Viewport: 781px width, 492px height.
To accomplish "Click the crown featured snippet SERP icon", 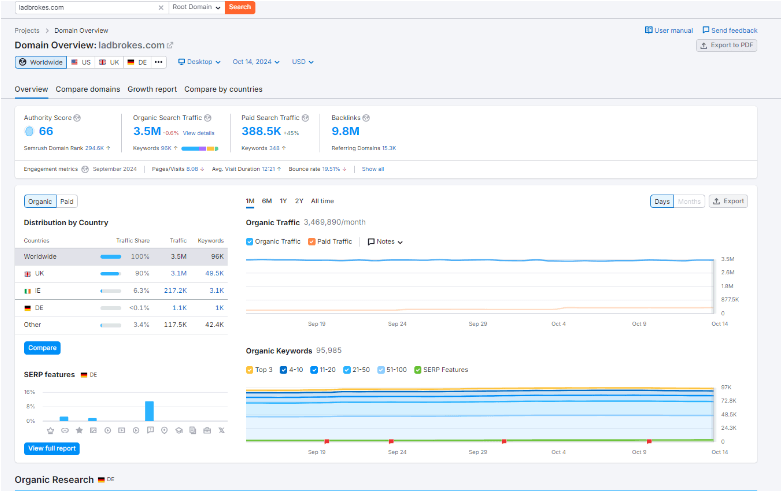I will coord(50,431).
